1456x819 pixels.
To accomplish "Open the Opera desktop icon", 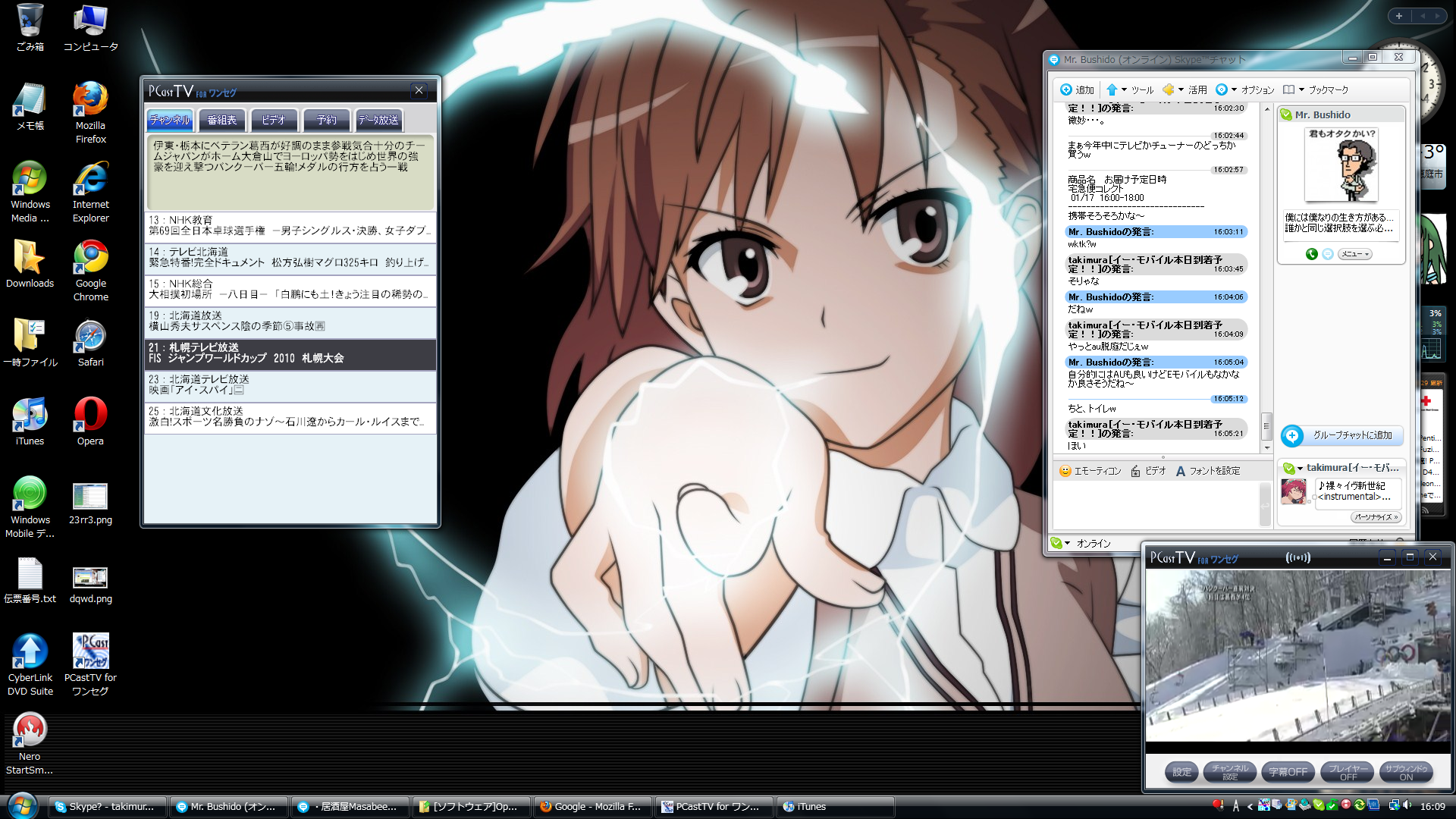I will click(90, 415).
